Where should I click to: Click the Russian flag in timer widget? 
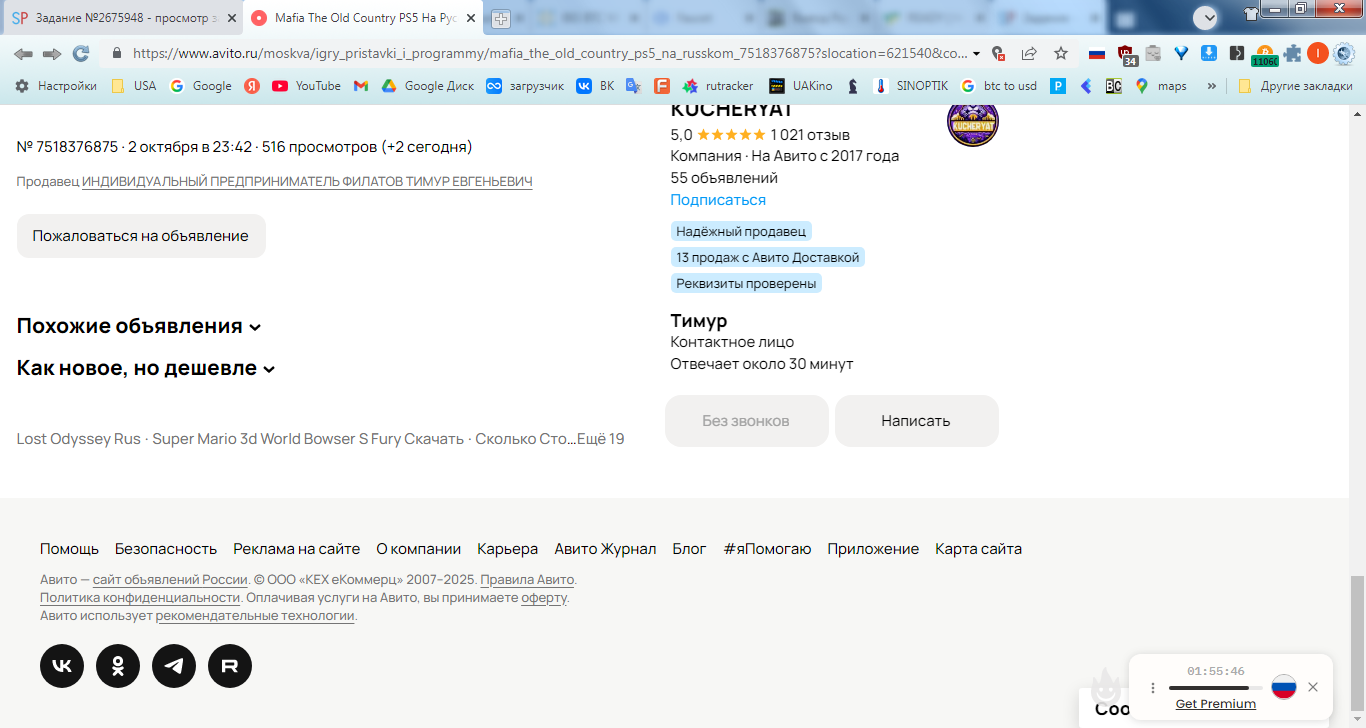(x=1284, y=687)
